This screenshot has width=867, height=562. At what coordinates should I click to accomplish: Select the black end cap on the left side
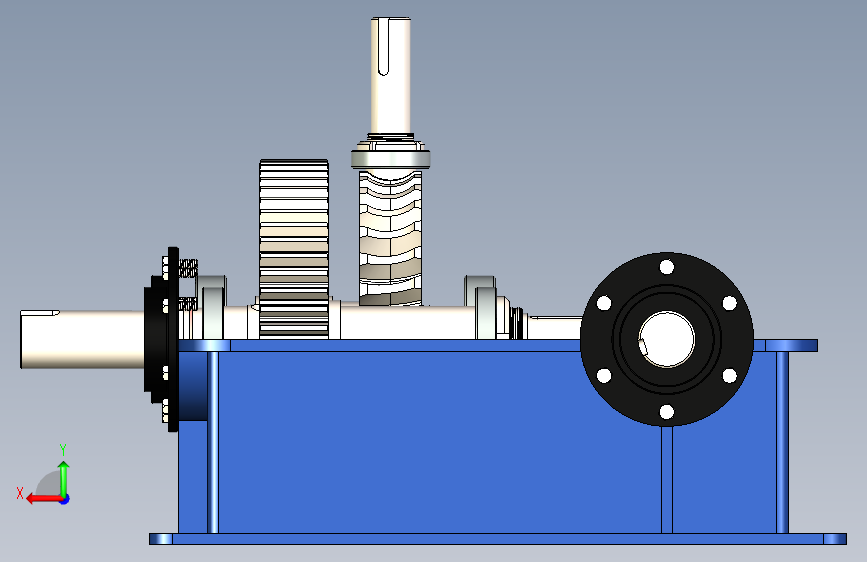click(161, 339)
